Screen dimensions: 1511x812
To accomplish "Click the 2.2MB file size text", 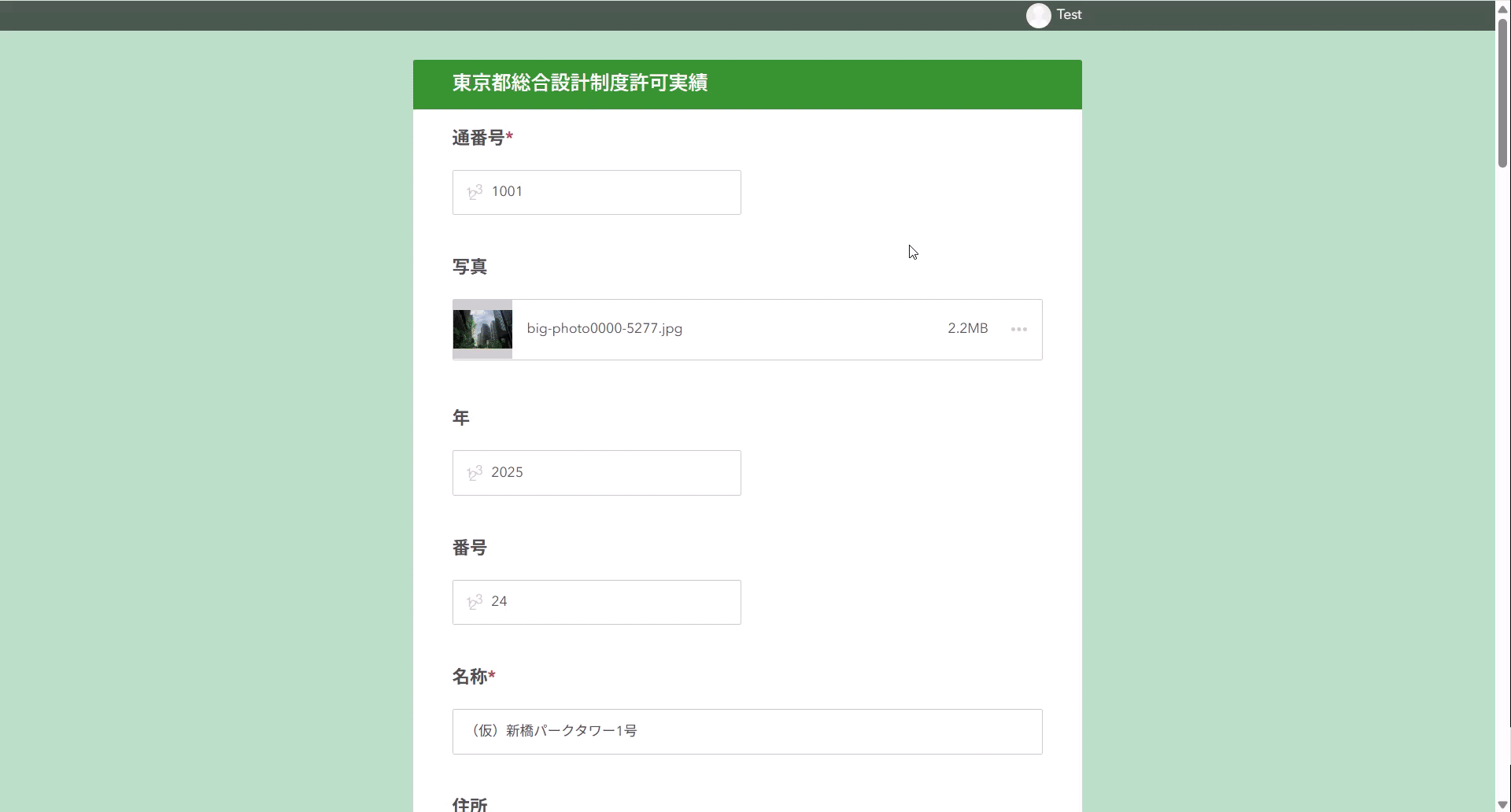I will coord(967,329).
